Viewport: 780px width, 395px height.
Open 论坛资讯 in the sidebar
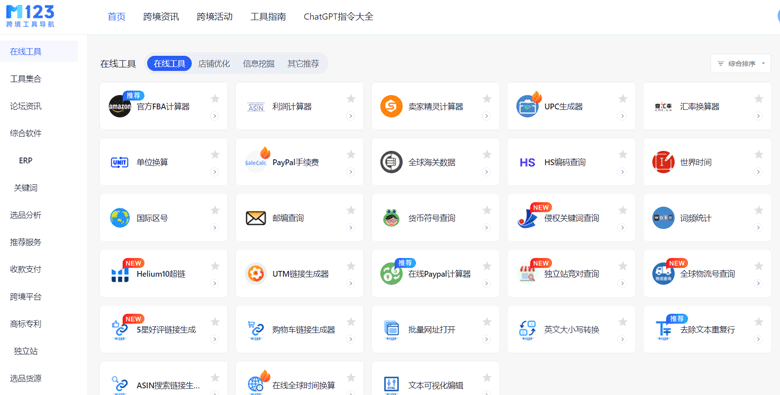tap(26, 106)
